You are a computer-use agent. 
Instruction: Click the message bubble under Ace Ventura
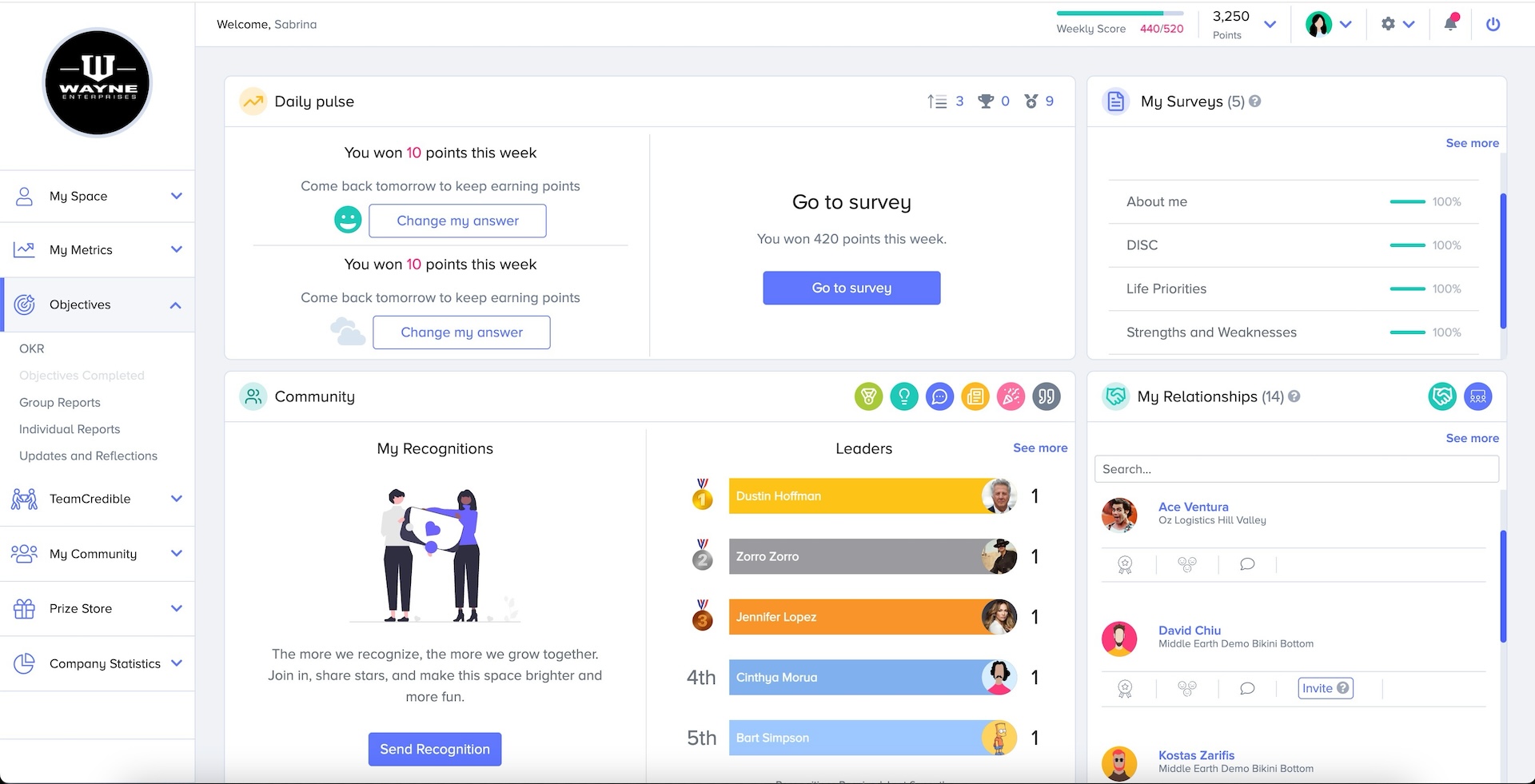[1247, 564]
